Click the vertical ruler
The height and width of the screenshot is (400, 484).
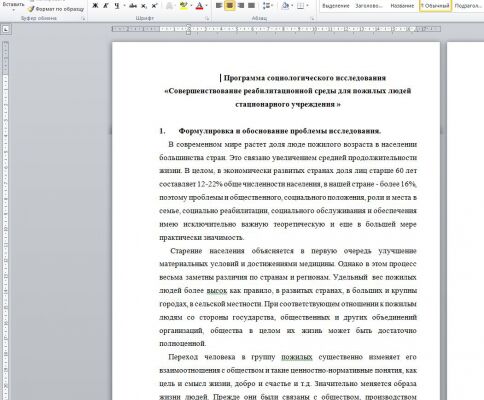coord(6,220)
